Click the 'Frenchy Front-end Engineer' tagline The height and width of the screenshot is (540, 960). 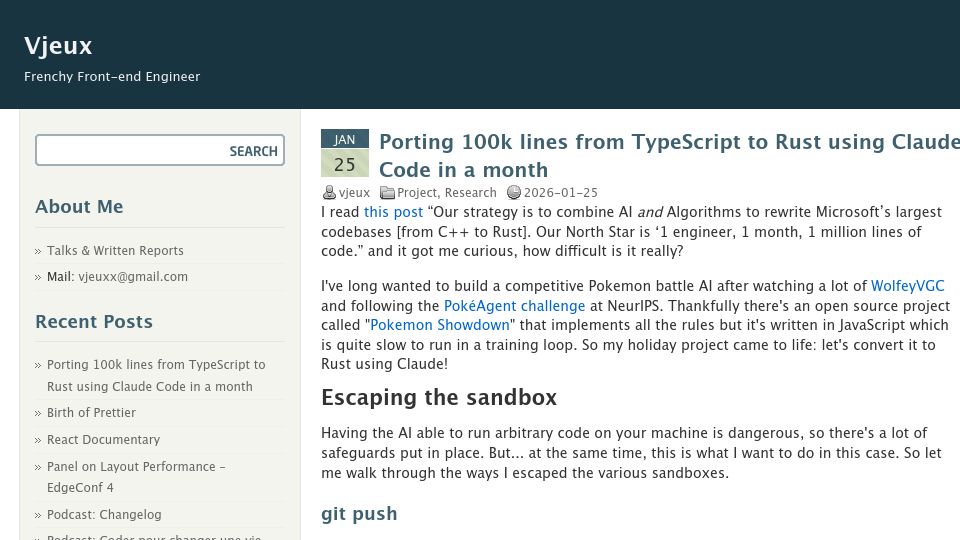coord(112,77)
